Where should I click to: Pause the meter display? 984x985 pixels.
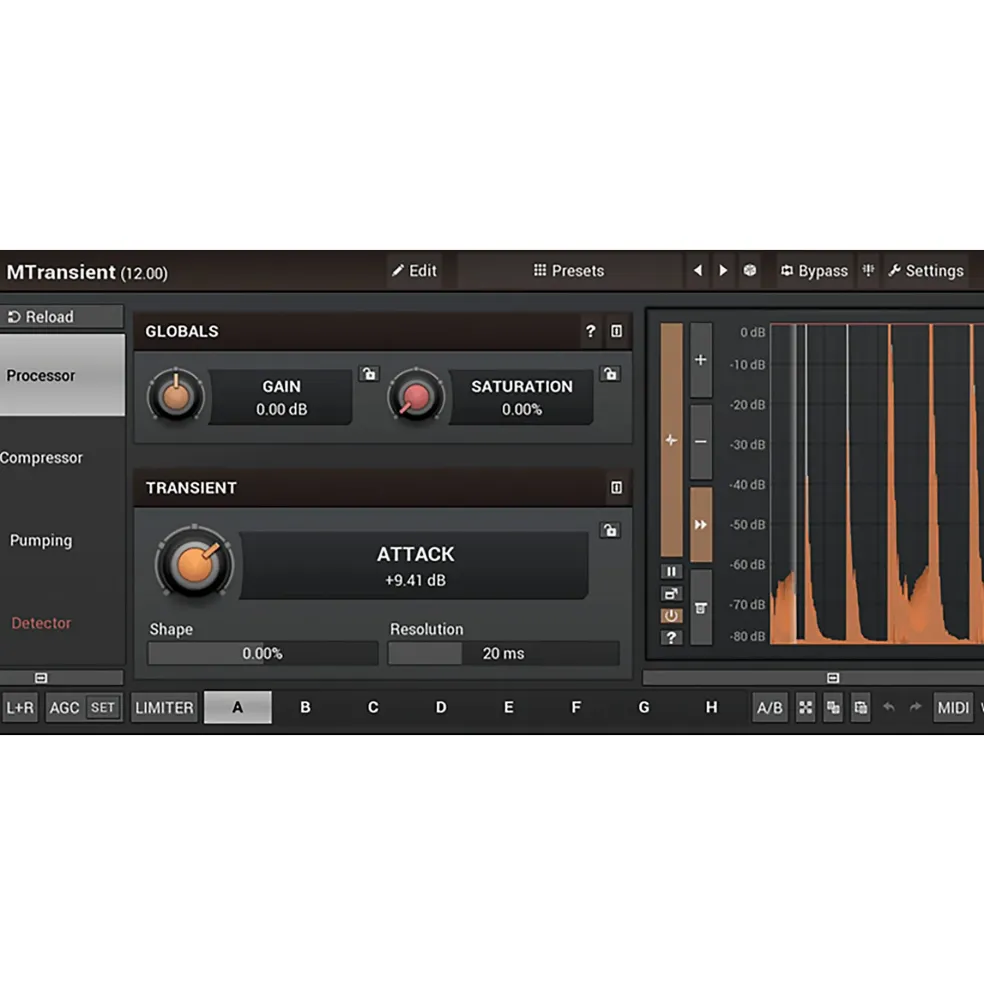tap(671, 572)
